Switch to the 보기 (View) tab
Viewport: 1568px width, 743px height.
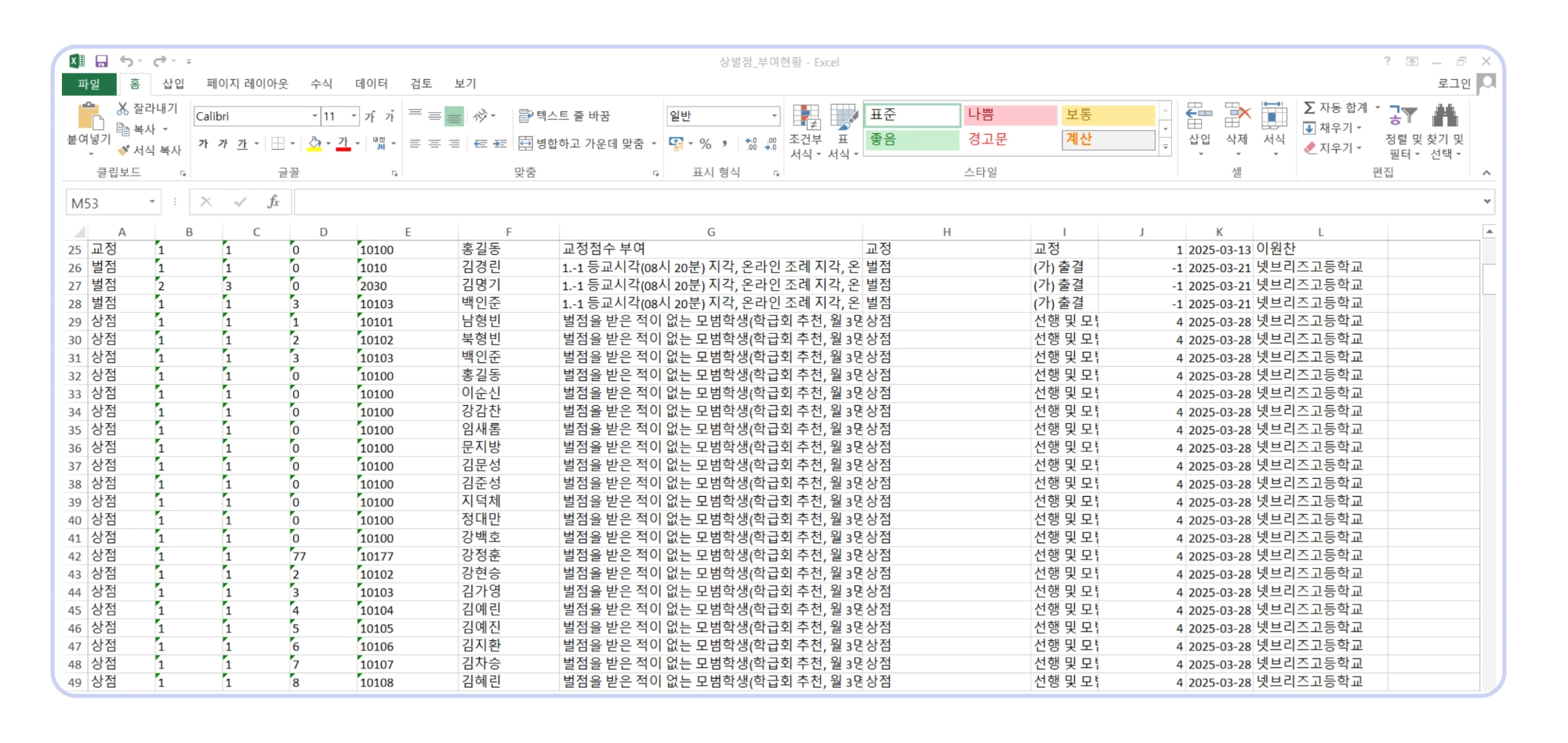466,84
